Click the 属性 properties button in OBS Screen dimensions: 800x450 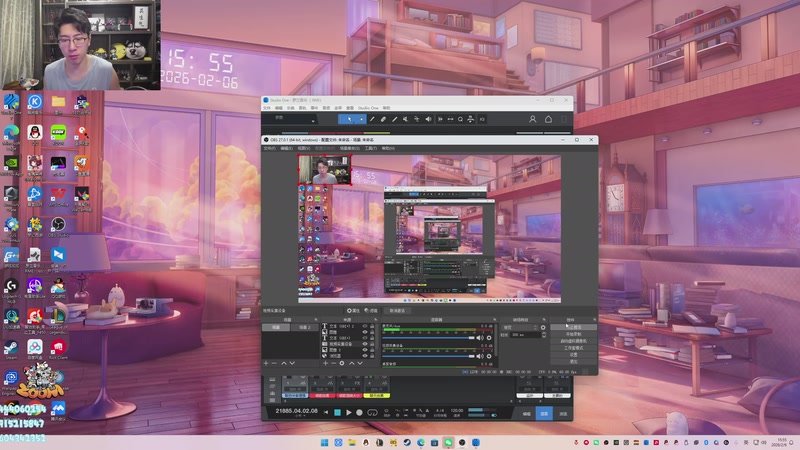pos(354,310)
